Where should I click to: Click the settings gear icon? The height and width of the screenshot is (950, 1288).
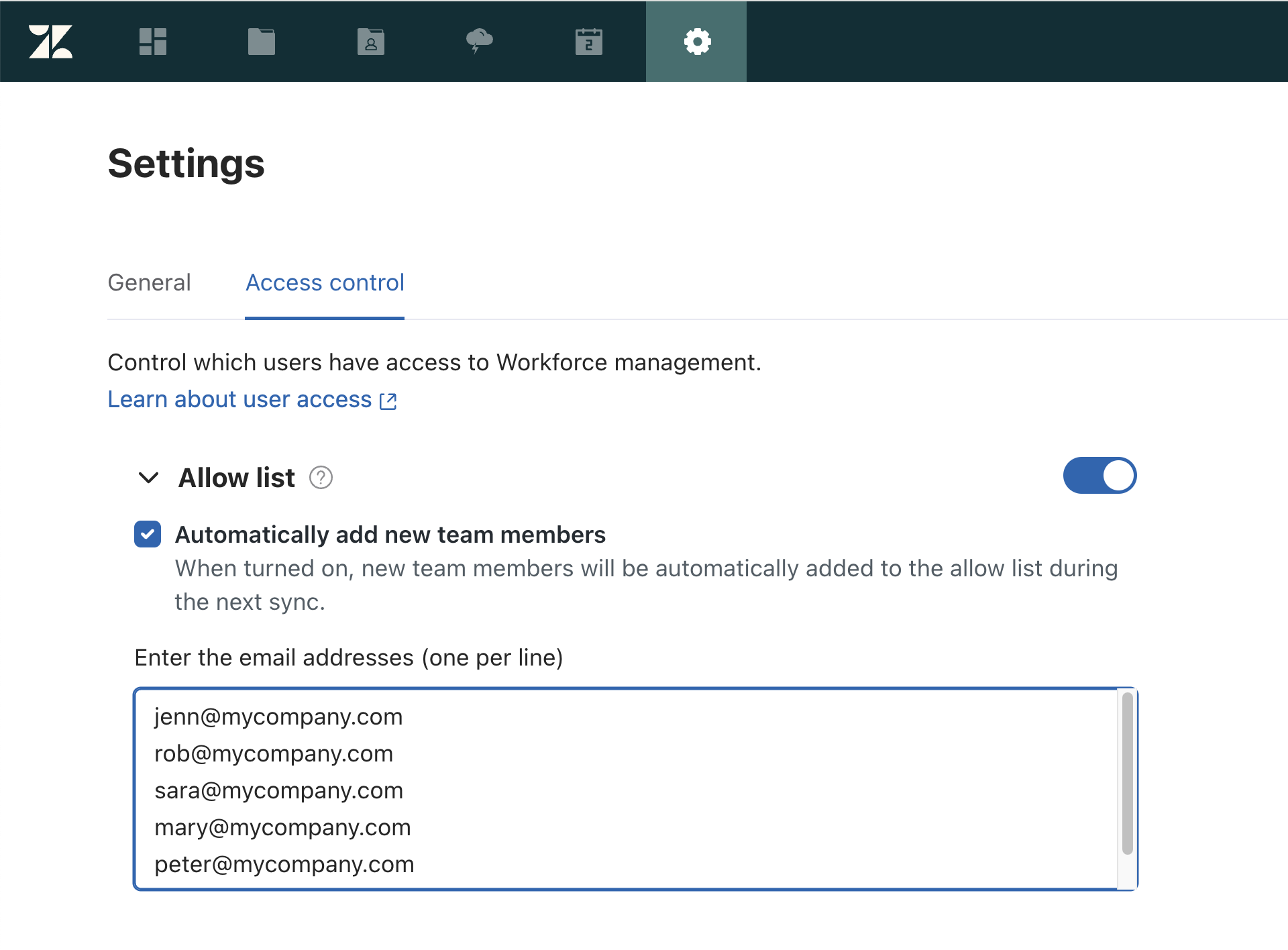[696, 42]
